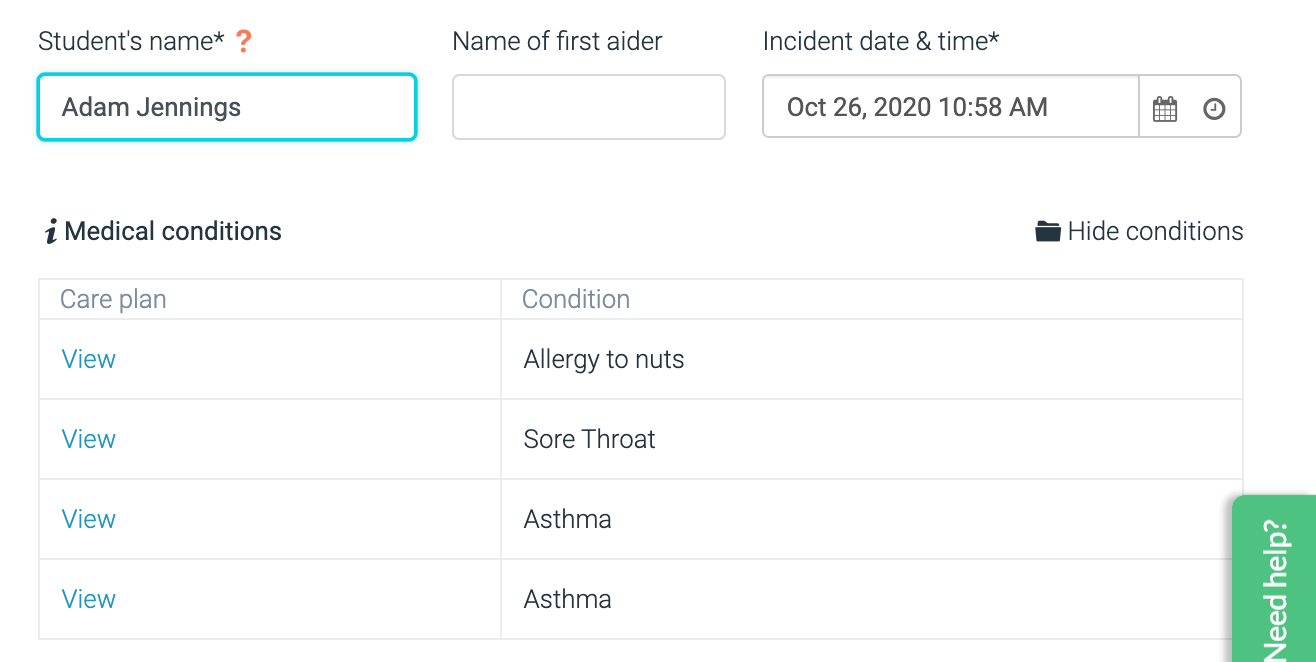Select the Care plan column header
This screenshot has height=662, width=1316.
[112, 298]
